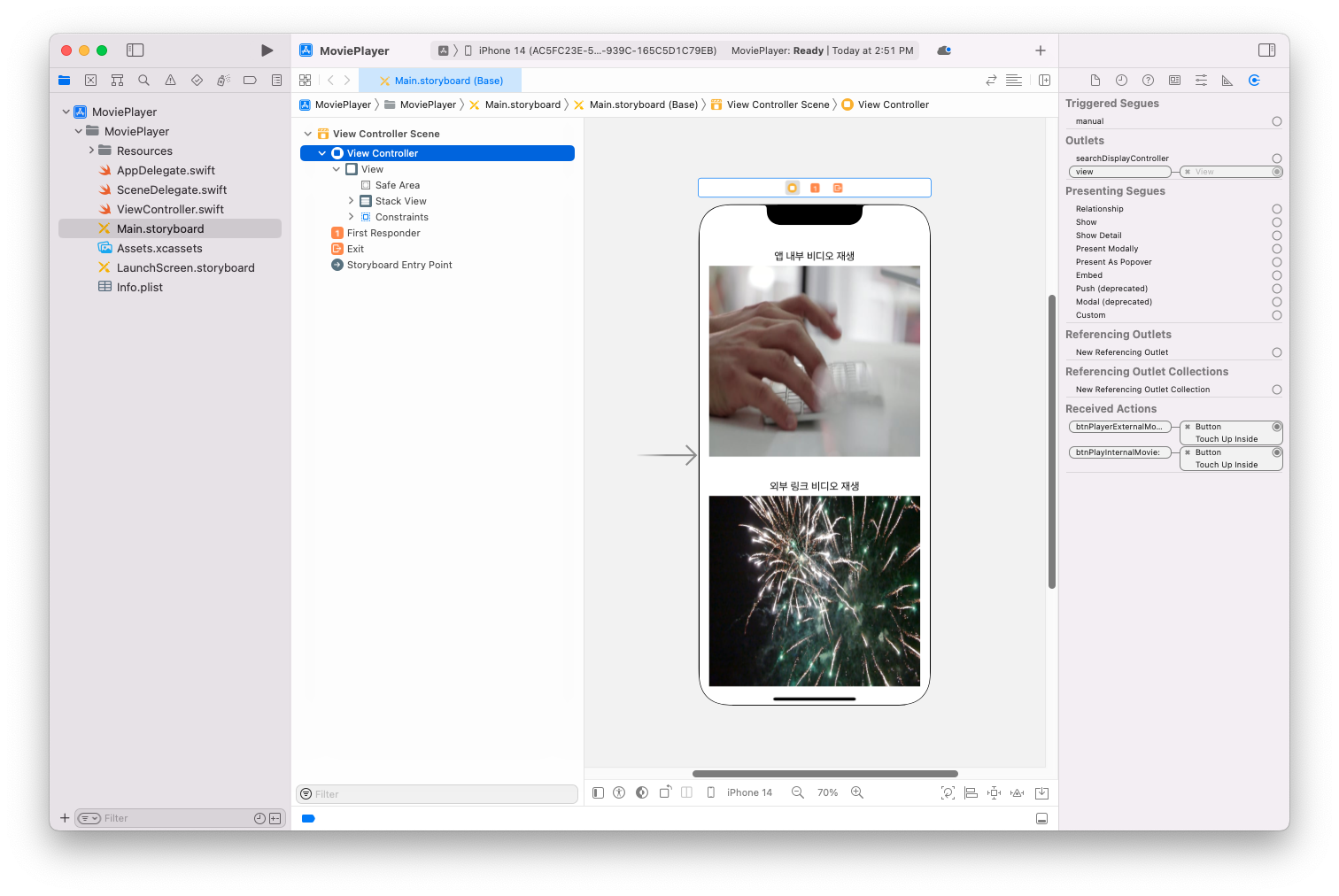Open the Test navigator diamond icon
The height and width of the screenshot is (896, 1339).
pos(197,81)
